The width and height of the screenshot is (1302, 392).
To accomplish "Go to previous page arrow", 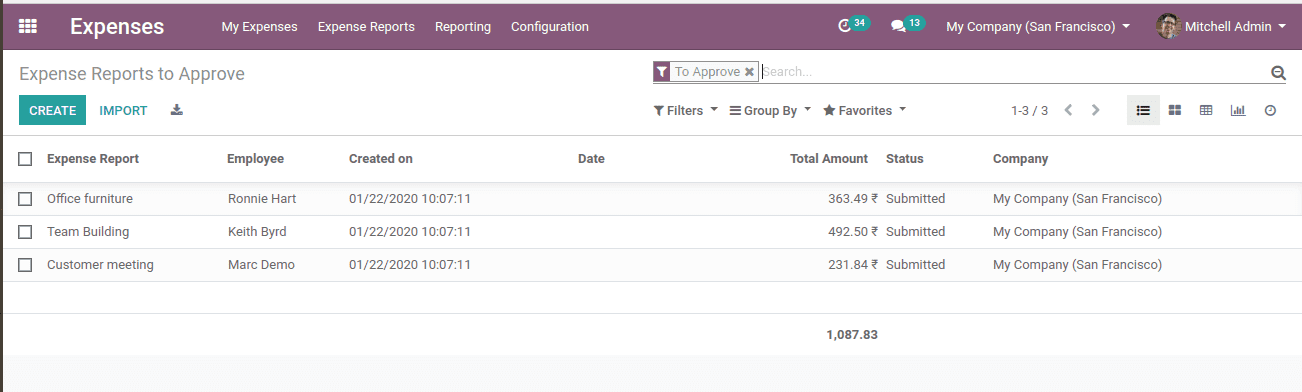I will pyautogui.click(x=1068, y=110).
